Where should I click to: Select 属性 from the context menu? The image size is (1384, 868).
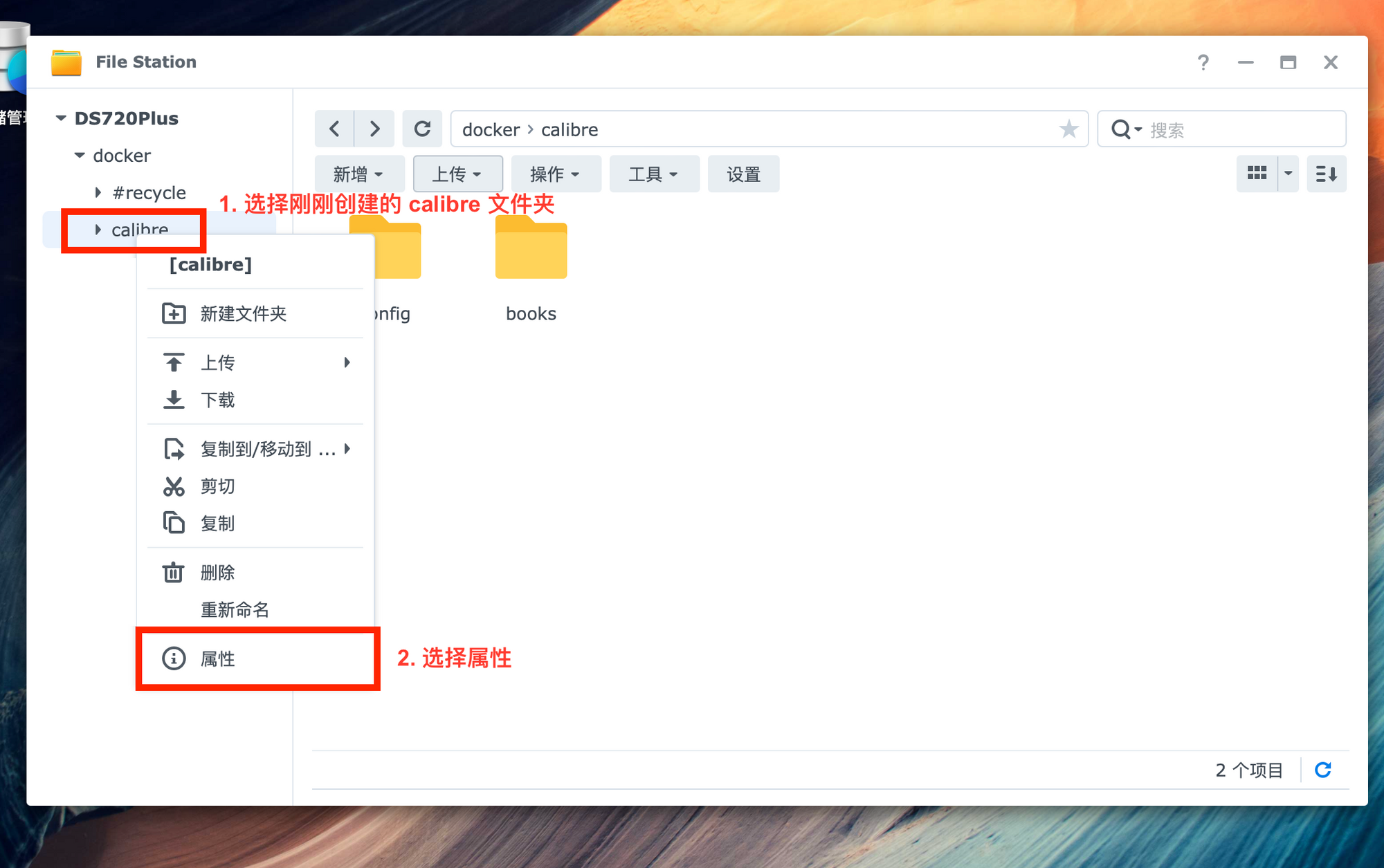(218, 658)
